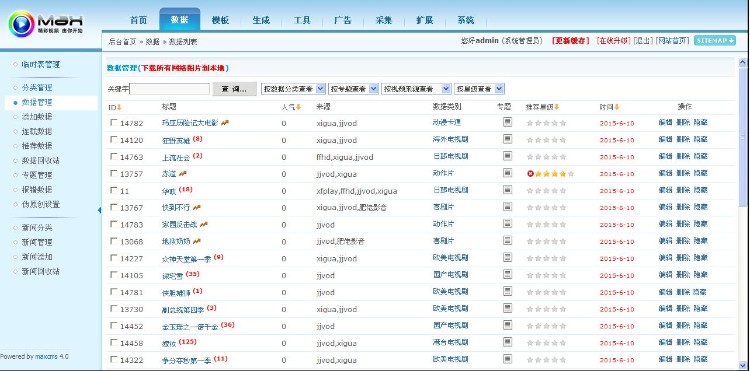
Task: Open 分类管理 in the sidebar
Action: tap(37, 88)
